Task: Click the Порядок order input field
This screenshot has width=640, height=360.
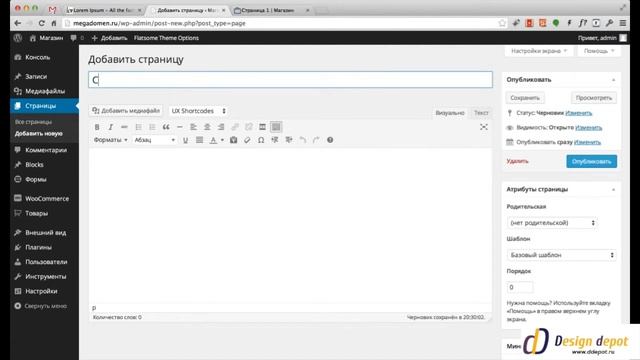Action: click(520, 287)
